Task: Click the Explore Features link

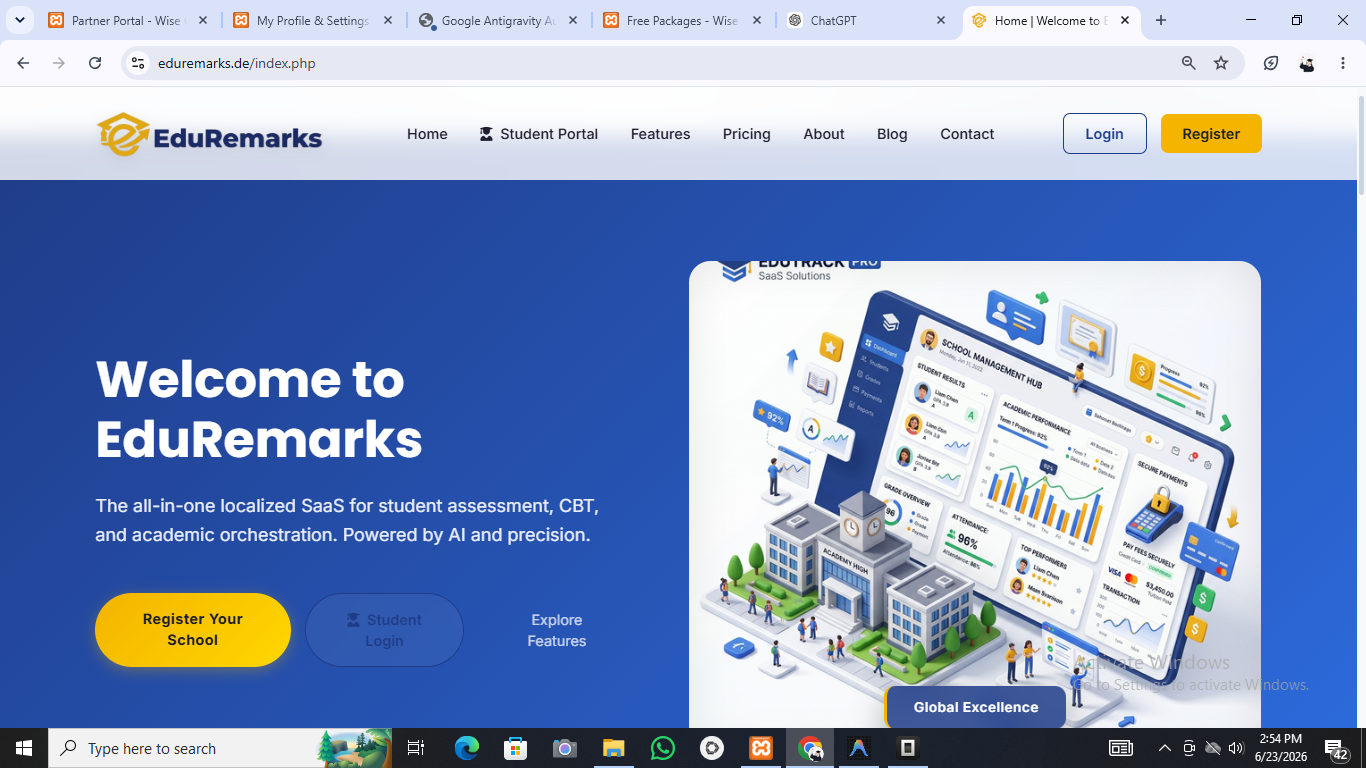Action: point(557,630)
